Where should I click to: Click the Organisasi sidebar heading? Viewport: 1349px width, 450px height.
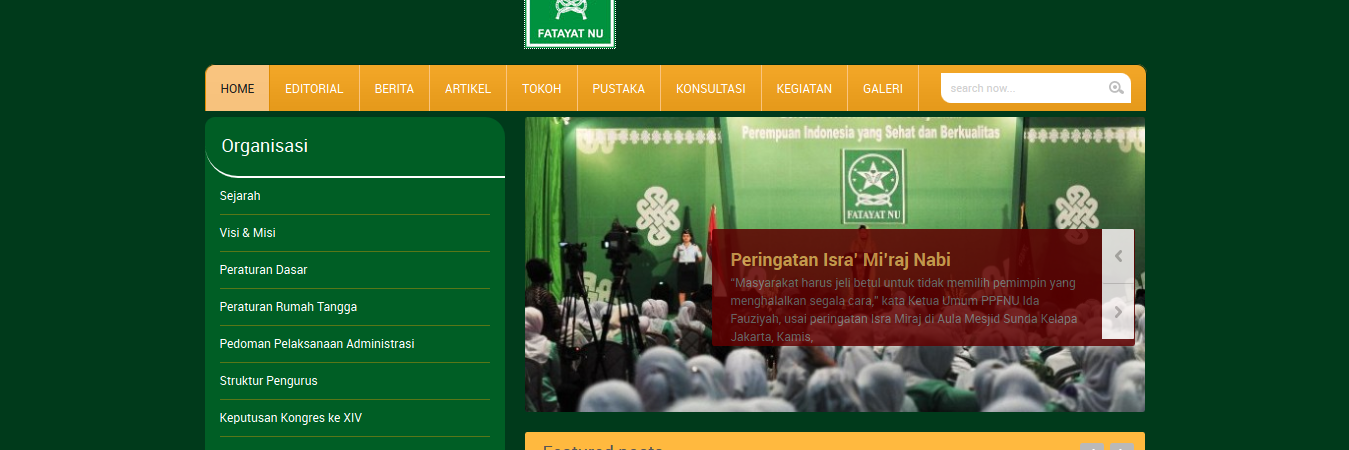[265, 146]
